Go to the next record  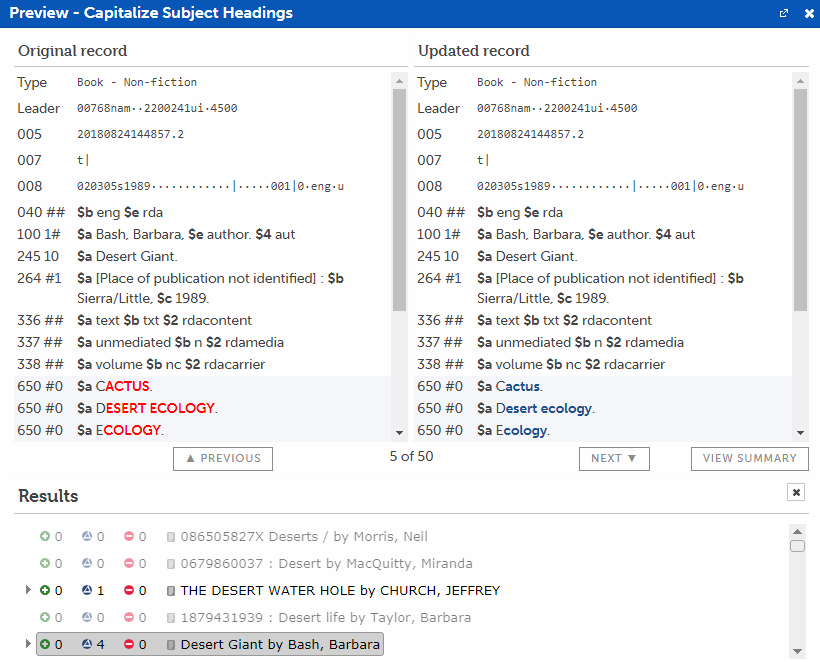tap(614, 458)
